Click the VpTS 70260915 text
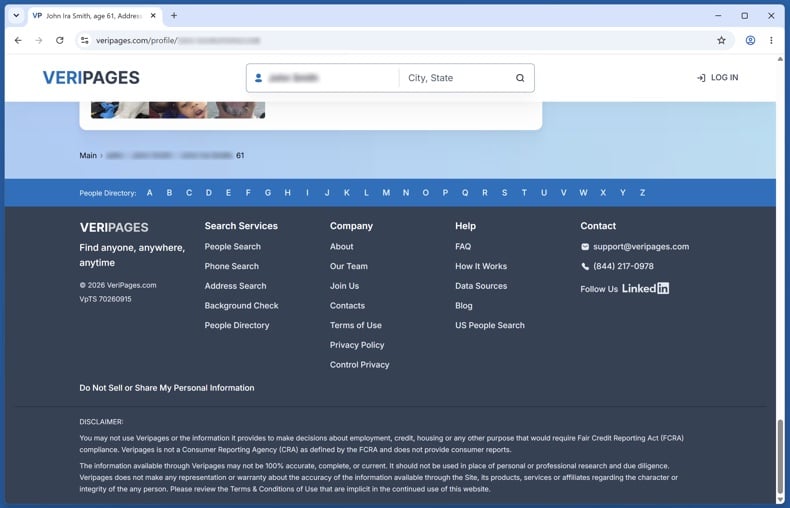The image size is (790, 508). [105, 299]
